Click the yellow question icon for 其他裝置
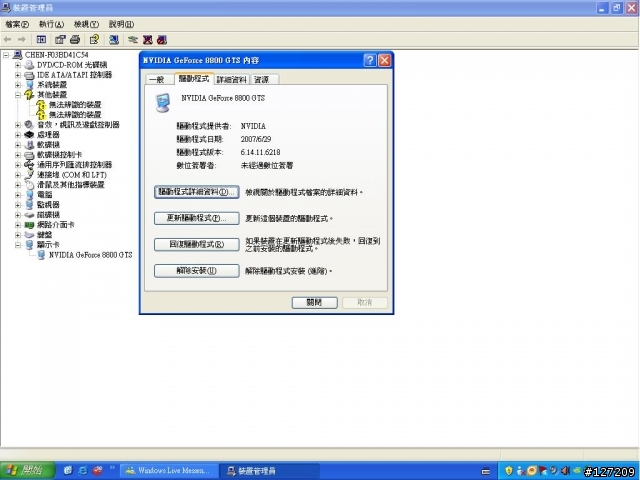This screenshot has height=480, width=640. 29,95
